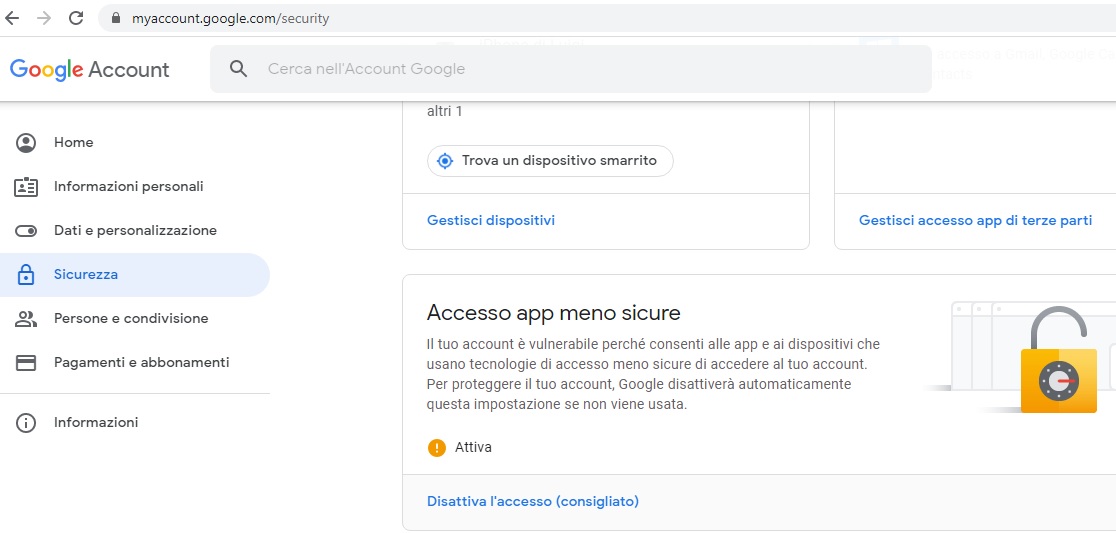This screenshot has height=533, width=1116.
Task: Open the Gestisci dispositivi link
Action: [x=491, y=221]
